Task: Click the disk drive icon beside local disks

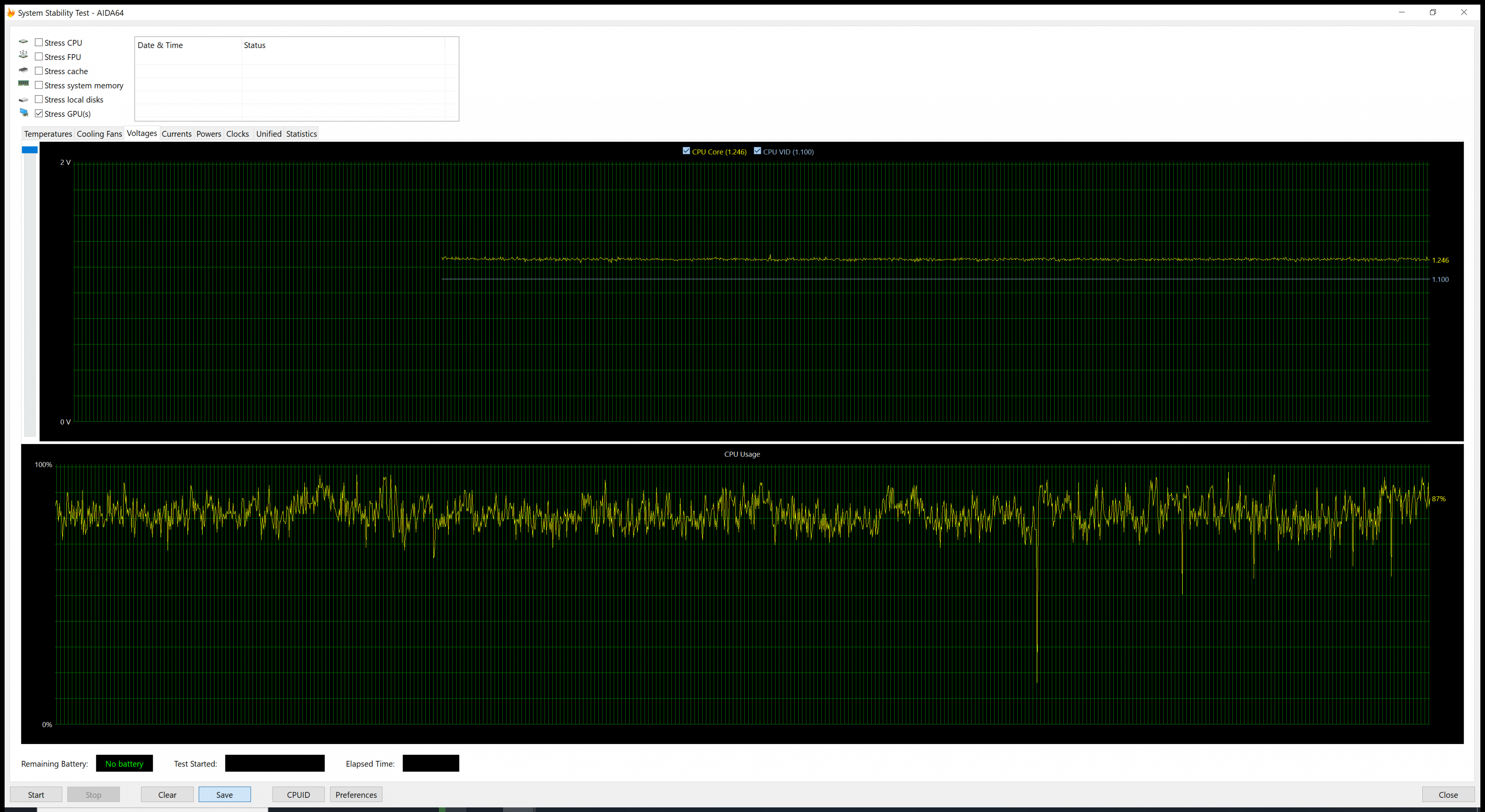Action: tap(23, 99)
